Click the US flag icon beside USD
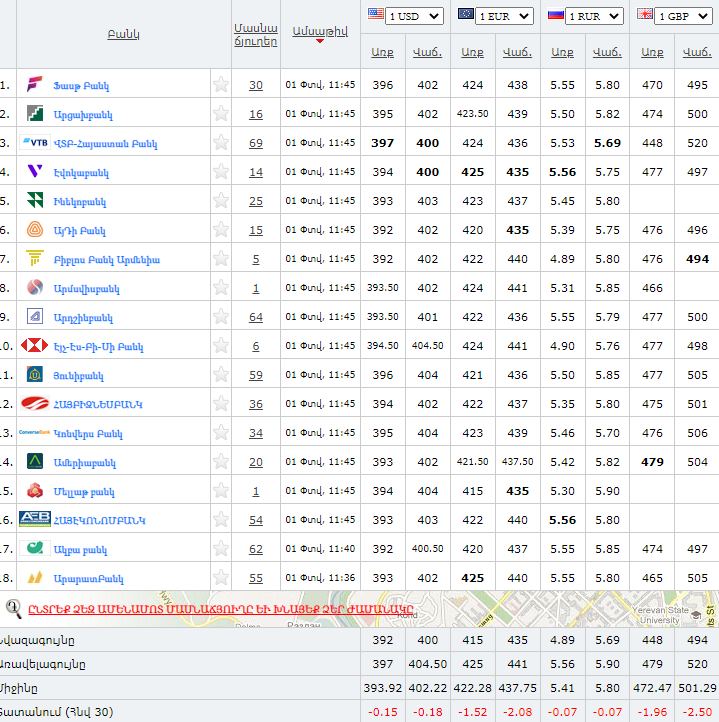Image resolution: width=719 pixels, height=722 pixels. tap(376, 14)
